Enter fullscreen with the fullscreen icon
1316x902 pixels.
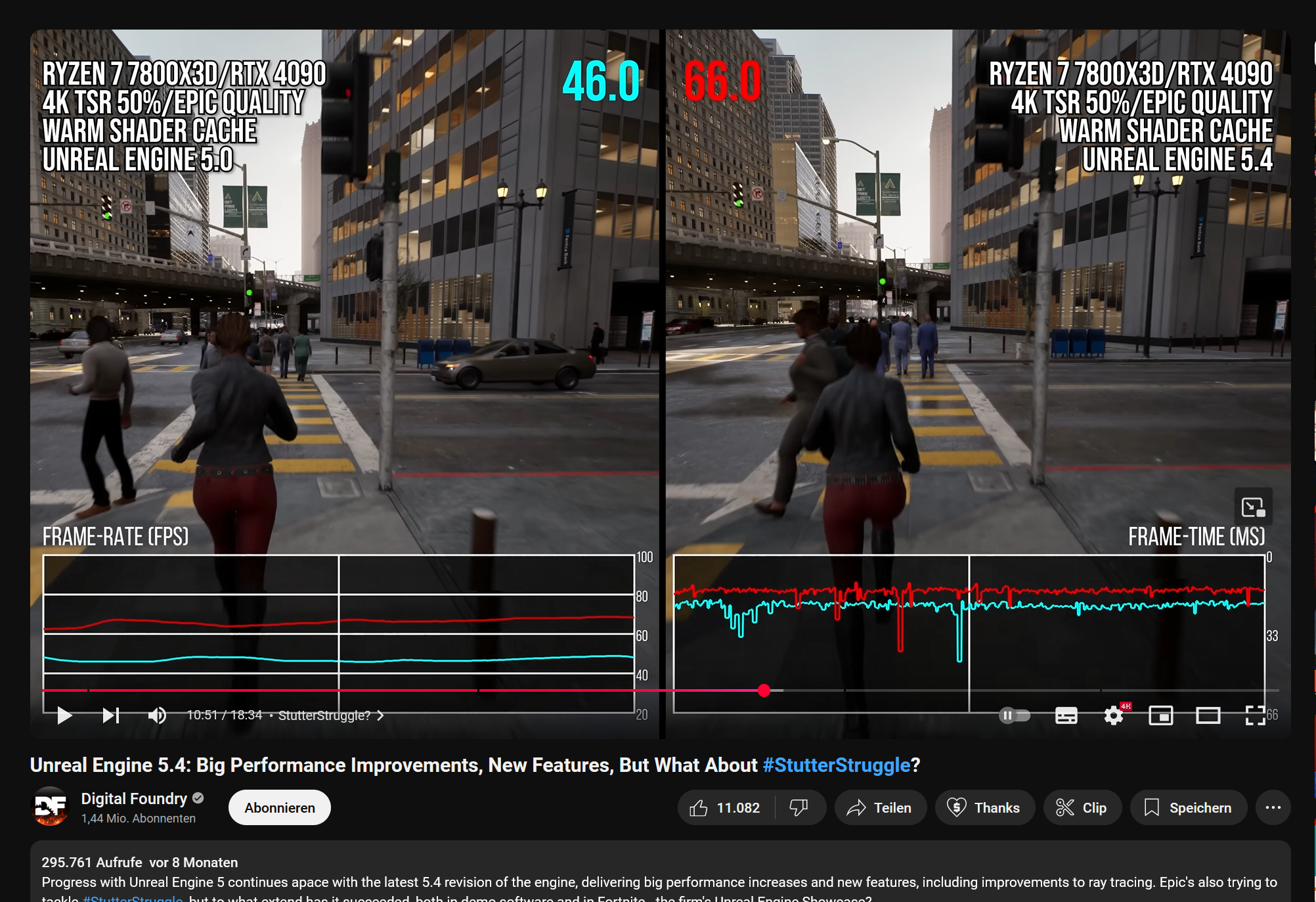1256,715
